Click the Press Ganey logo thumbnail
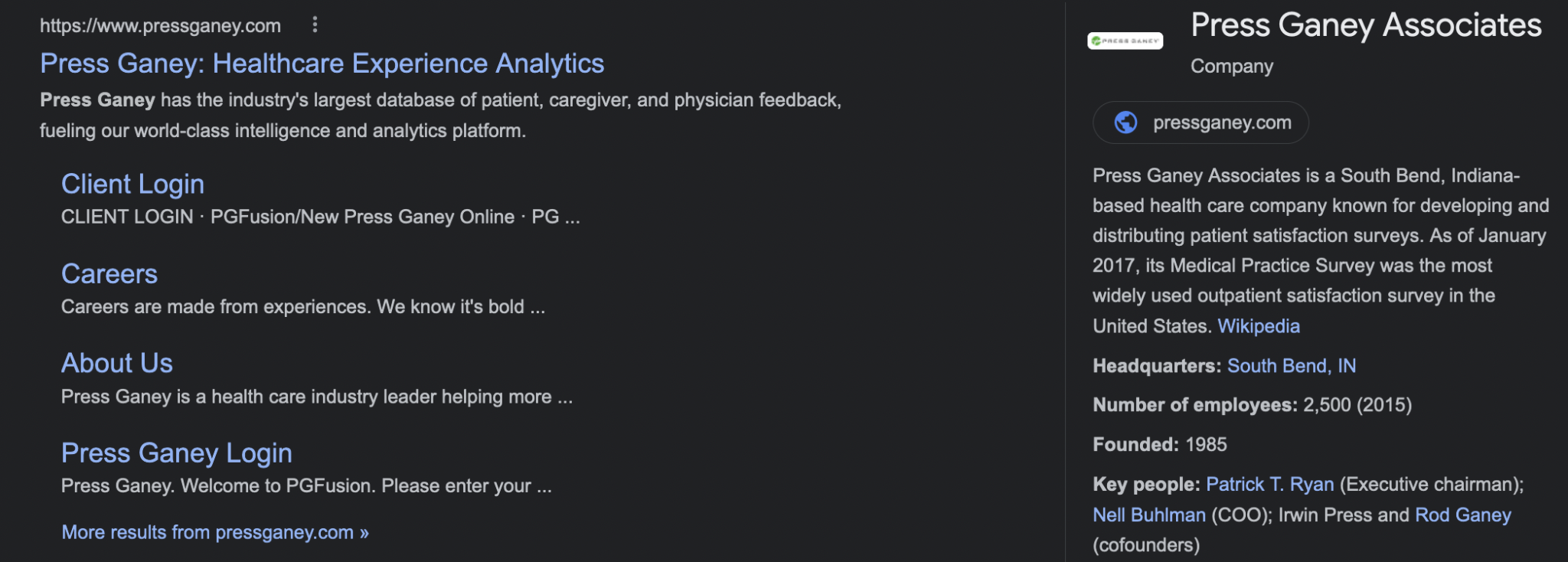This screenshot has height=562, width=1568. point(1125,41)
